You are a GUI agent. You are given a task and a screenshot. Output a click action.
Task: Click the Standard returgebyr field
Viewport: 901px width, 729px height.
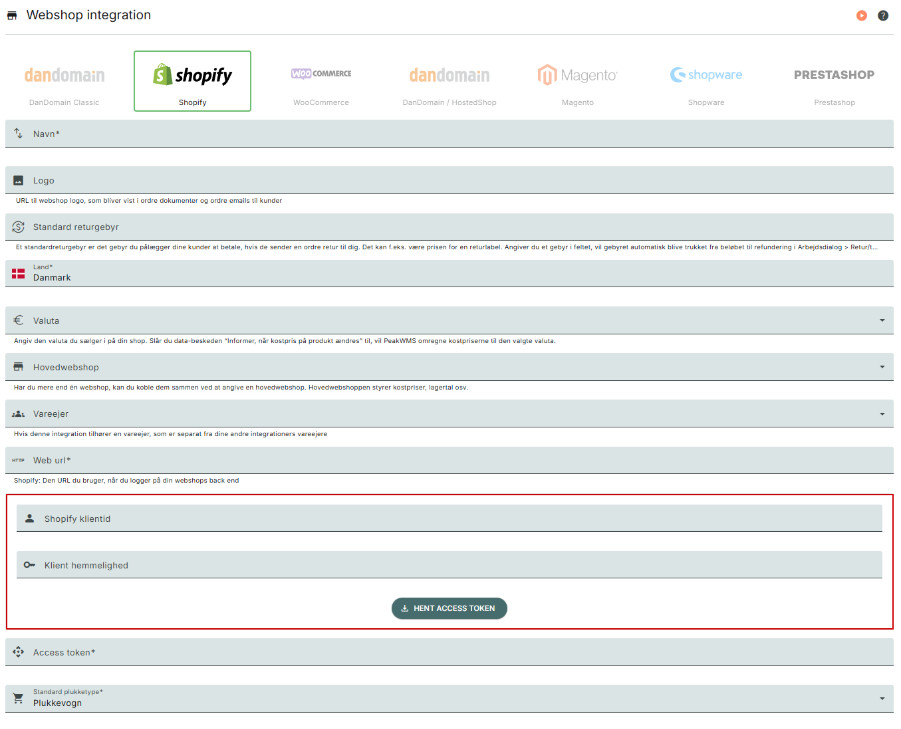click(x=449, y=227)
